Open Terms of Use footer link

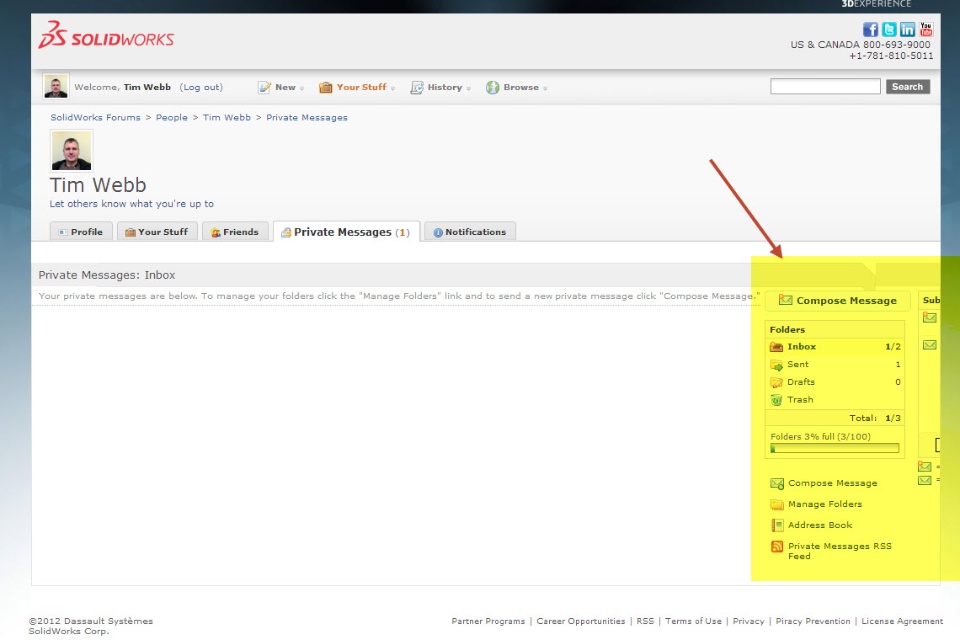[693, 621]
